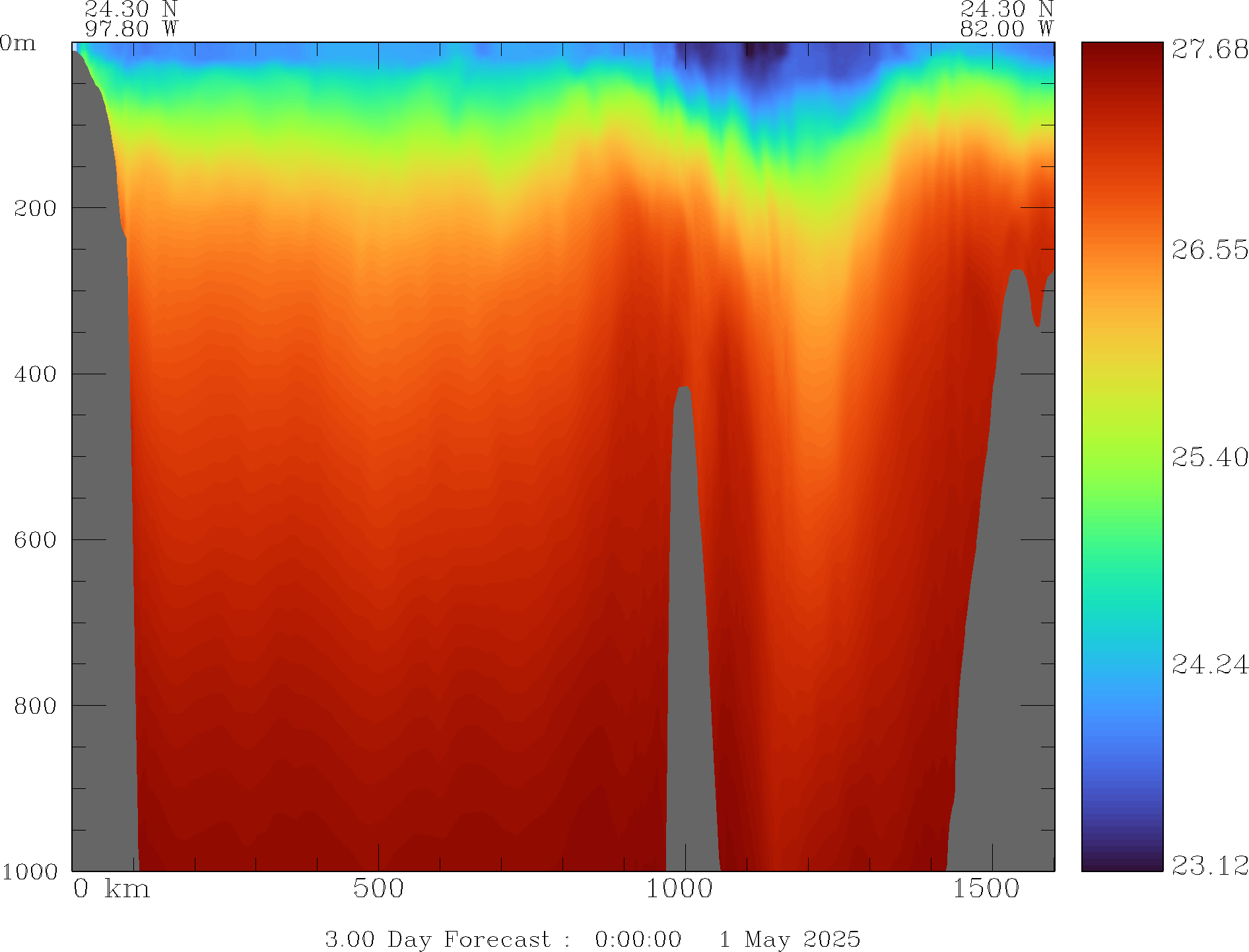Click the 1500 distance axis label
This screenshot has height=952, width=1249.
click(x=985, y=889)
